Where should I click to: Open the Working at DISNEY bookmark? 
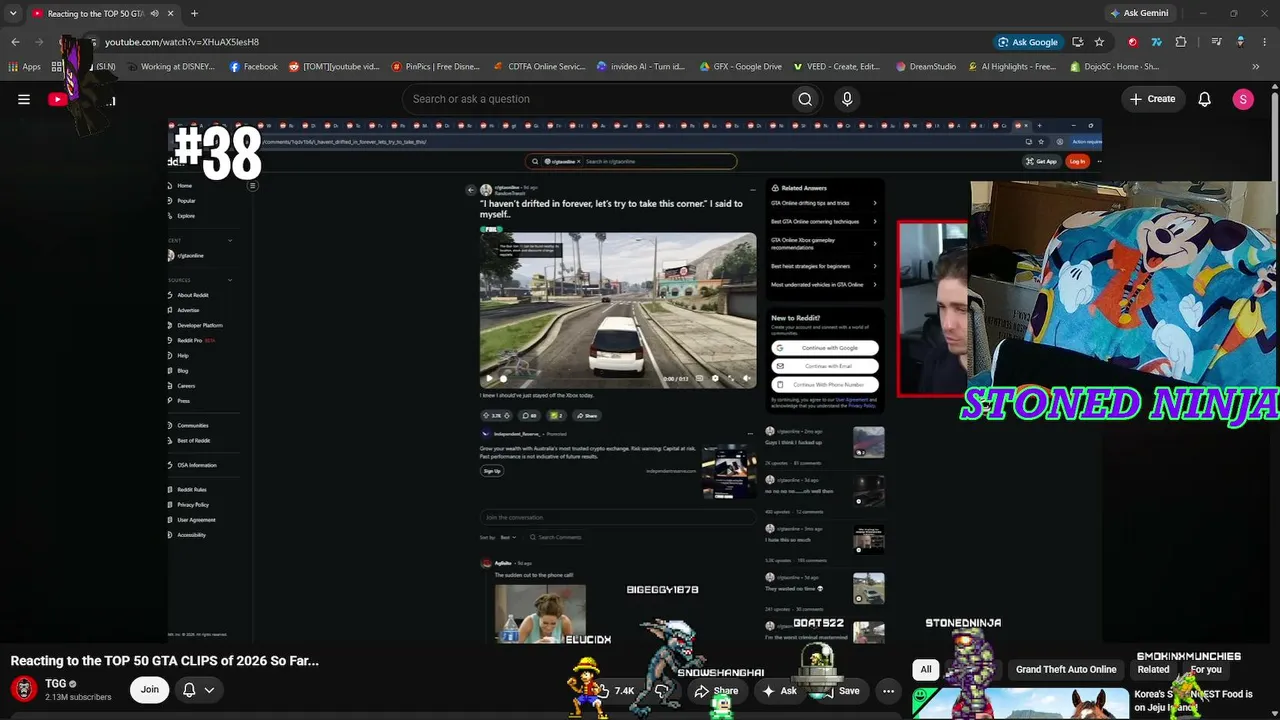click(170, 67)
